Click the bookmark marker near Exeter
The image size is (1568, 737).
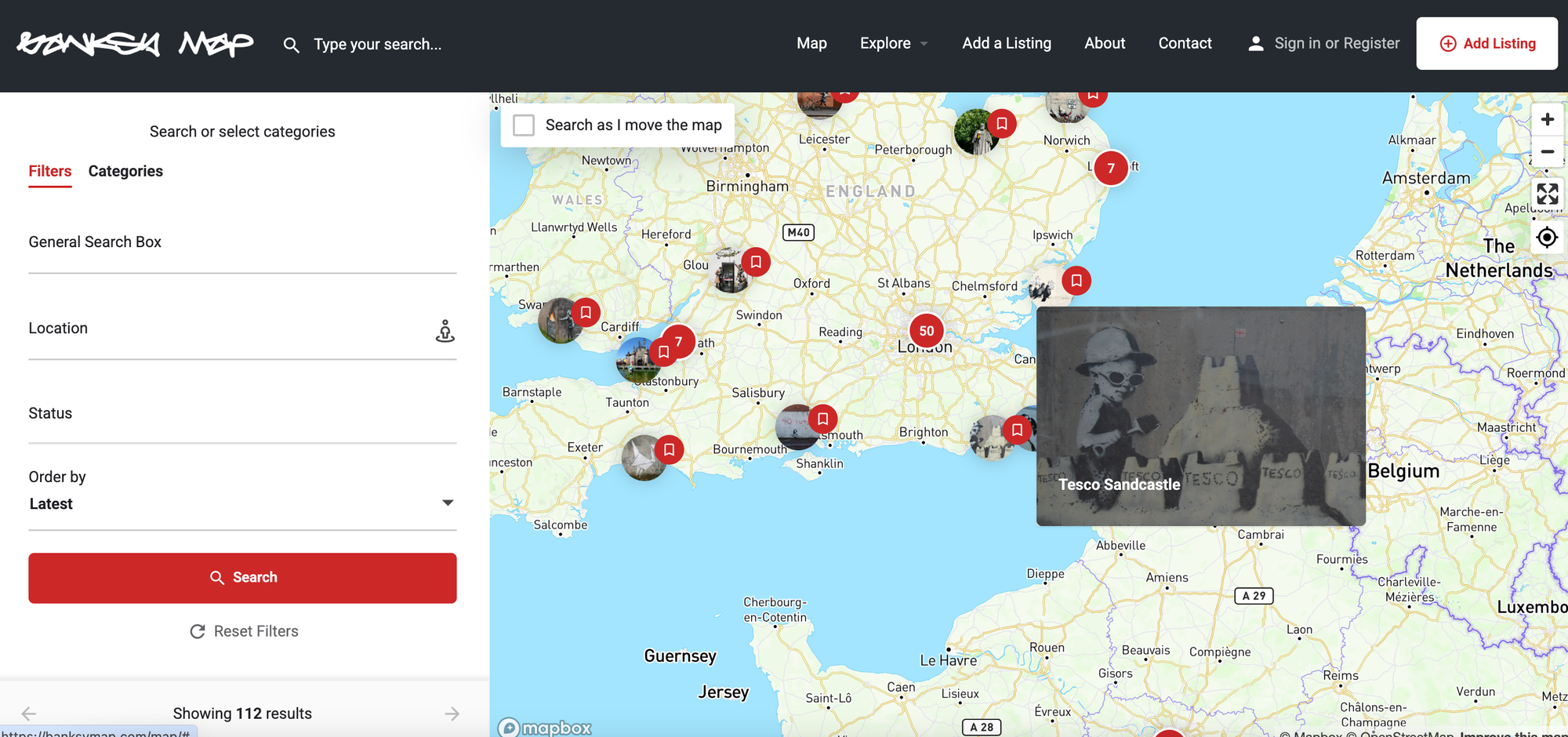point(669,449)
